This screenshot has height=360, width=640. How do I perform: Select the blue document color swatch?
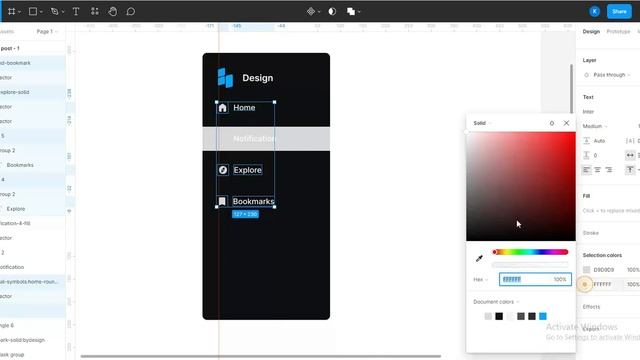pyautogui.click(x=543, y=316)
